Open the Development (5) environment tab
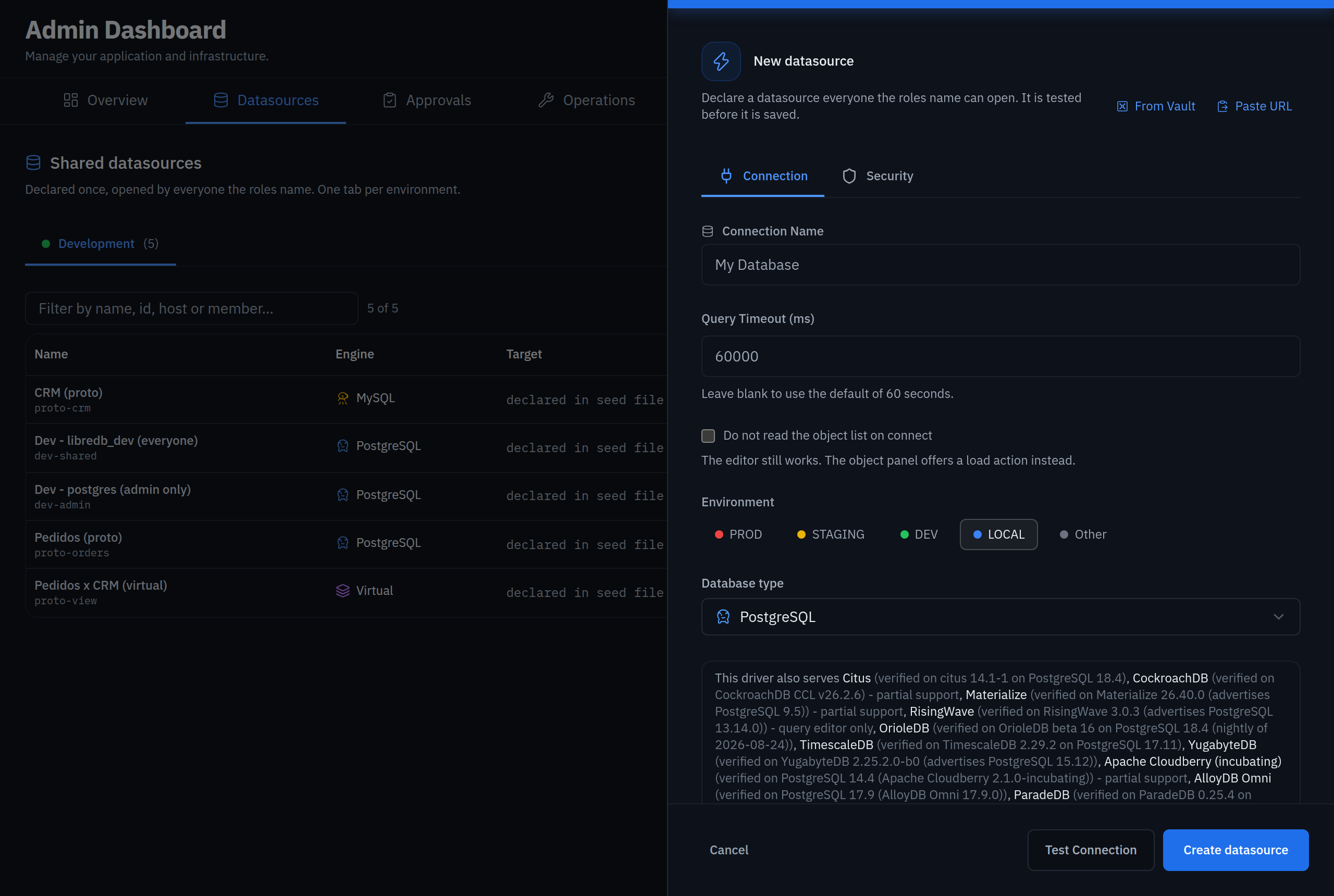This screenshot has width=1334, height=896. (x=100, y=244)
